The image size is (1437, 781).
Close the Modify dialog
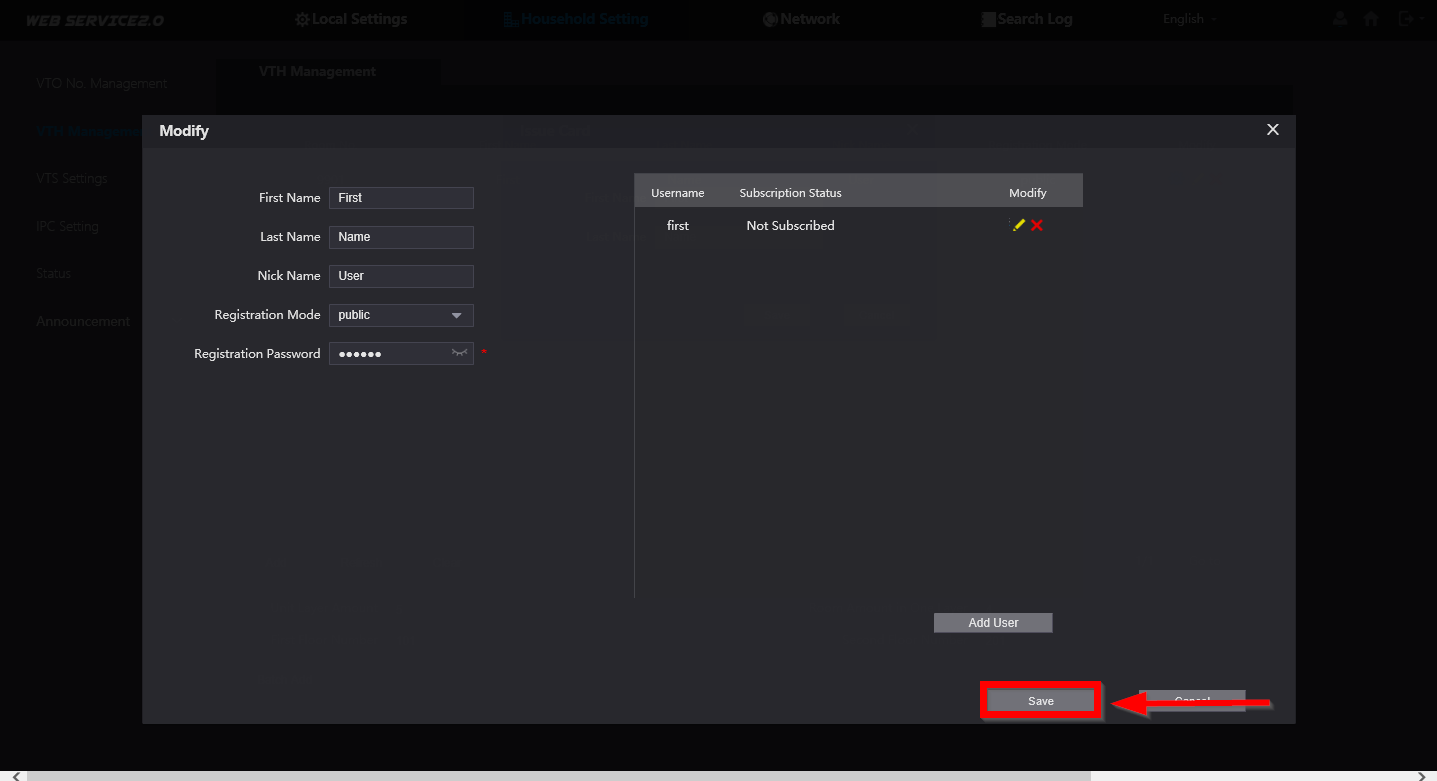[x=1273, y=130]
